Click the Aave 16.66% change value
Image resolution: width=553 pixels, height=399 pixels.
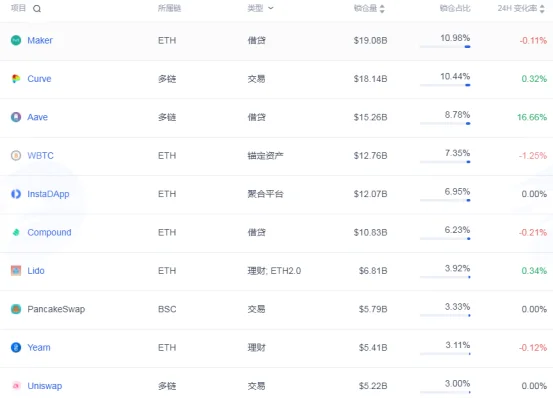(532, 117)
